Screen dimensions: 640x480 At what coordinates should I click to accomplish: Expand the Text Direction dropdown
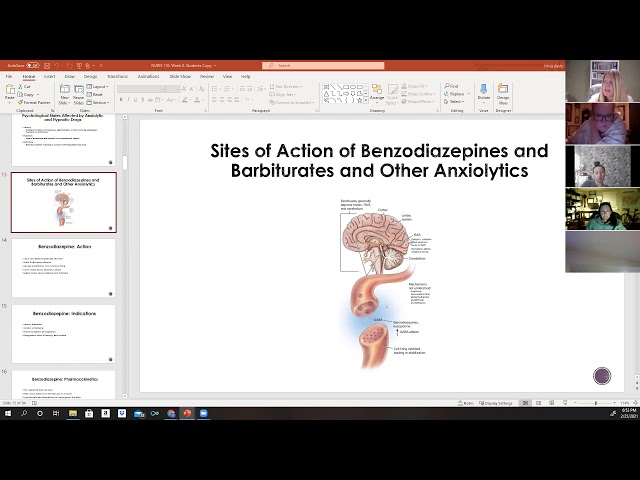287,87
